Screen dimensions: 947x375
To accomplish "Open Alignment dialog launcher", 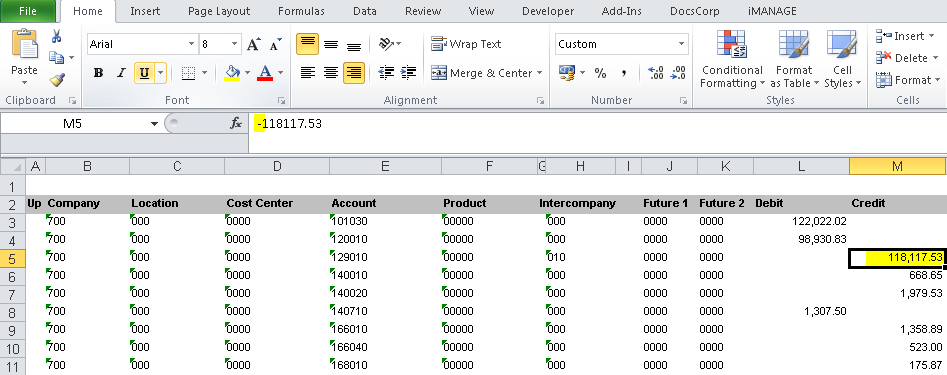I will pyautogui.click(x=540, y=101).
